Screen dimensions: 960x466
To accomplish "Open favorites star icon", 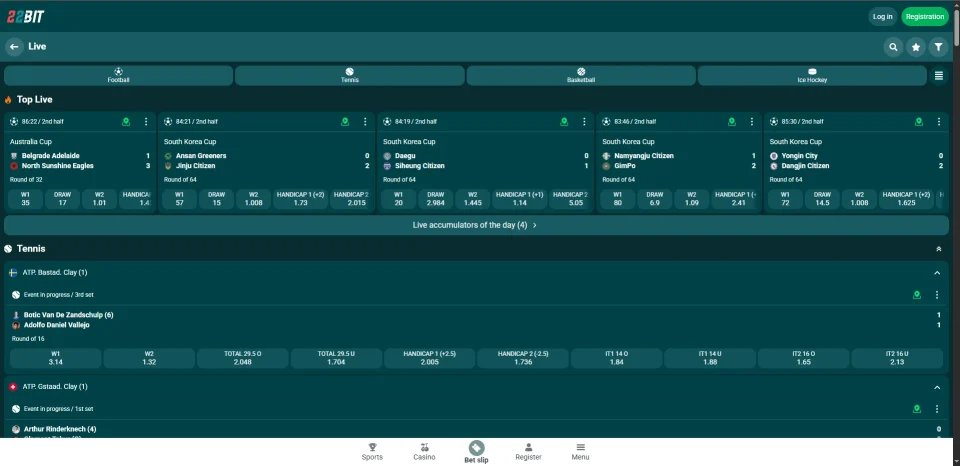I will (916, 47).
